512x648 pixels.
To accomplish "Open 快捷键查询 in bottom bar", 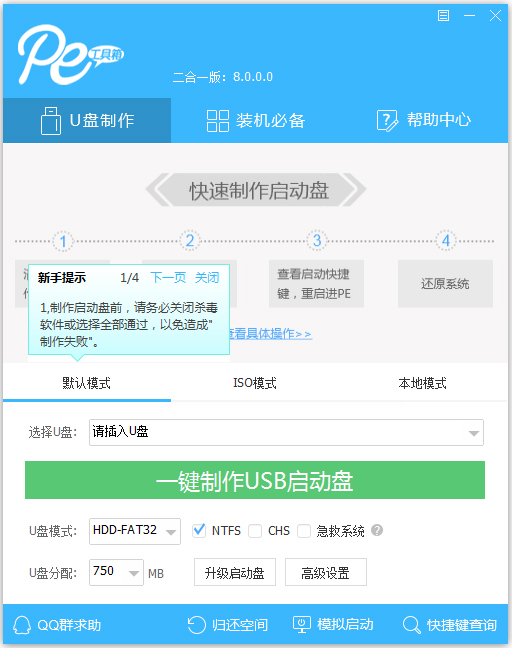I will [450, 625].
